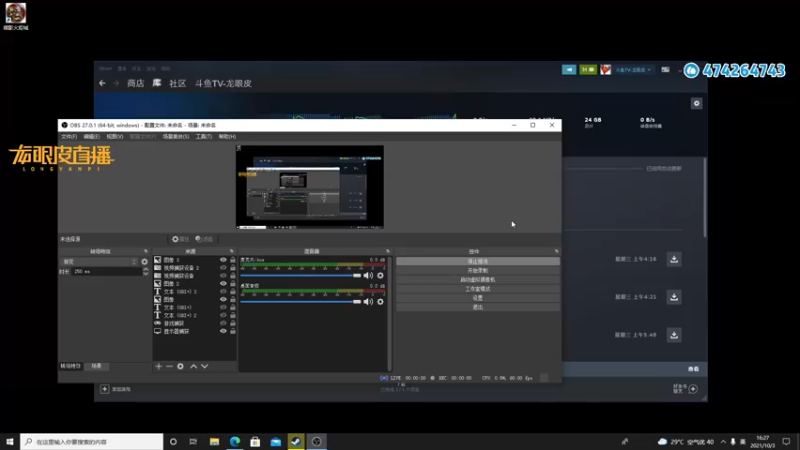Open Steam announcements icon in header
Viewport: 800px width, 450px height.
point(569,69)
